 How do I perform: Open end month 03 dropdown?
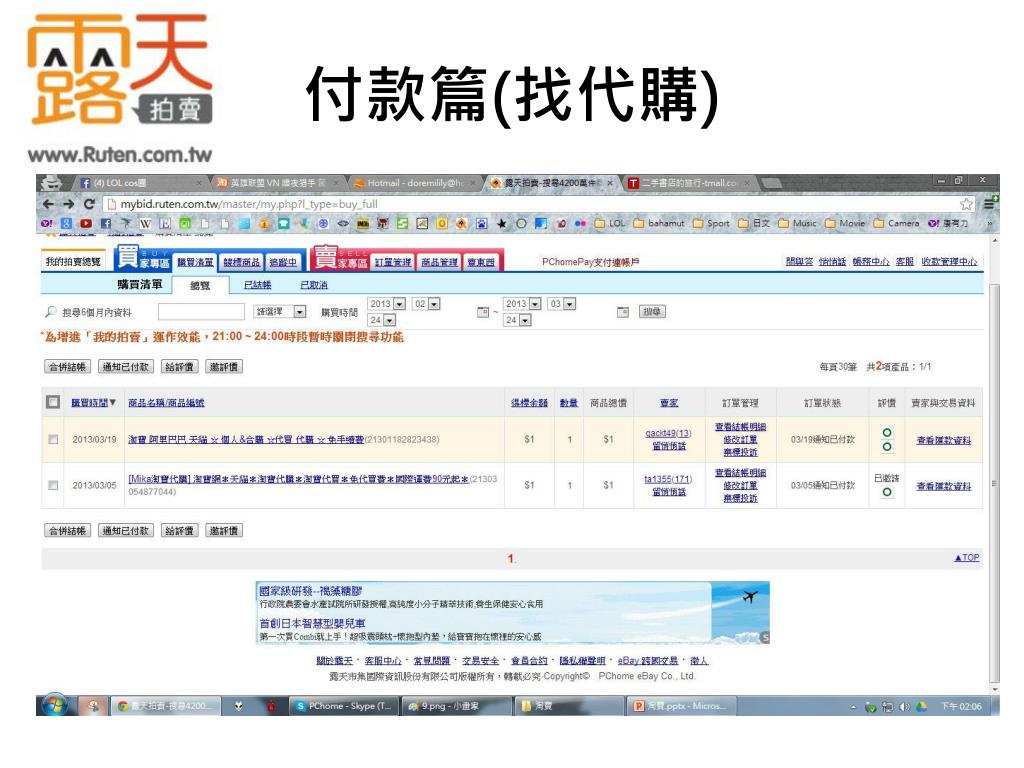point(562,304)
